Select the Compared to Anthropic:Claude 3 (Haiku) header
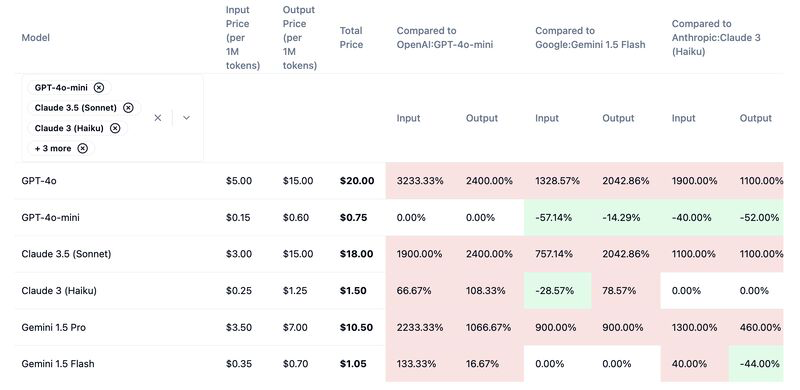 [x=716, y=38]
